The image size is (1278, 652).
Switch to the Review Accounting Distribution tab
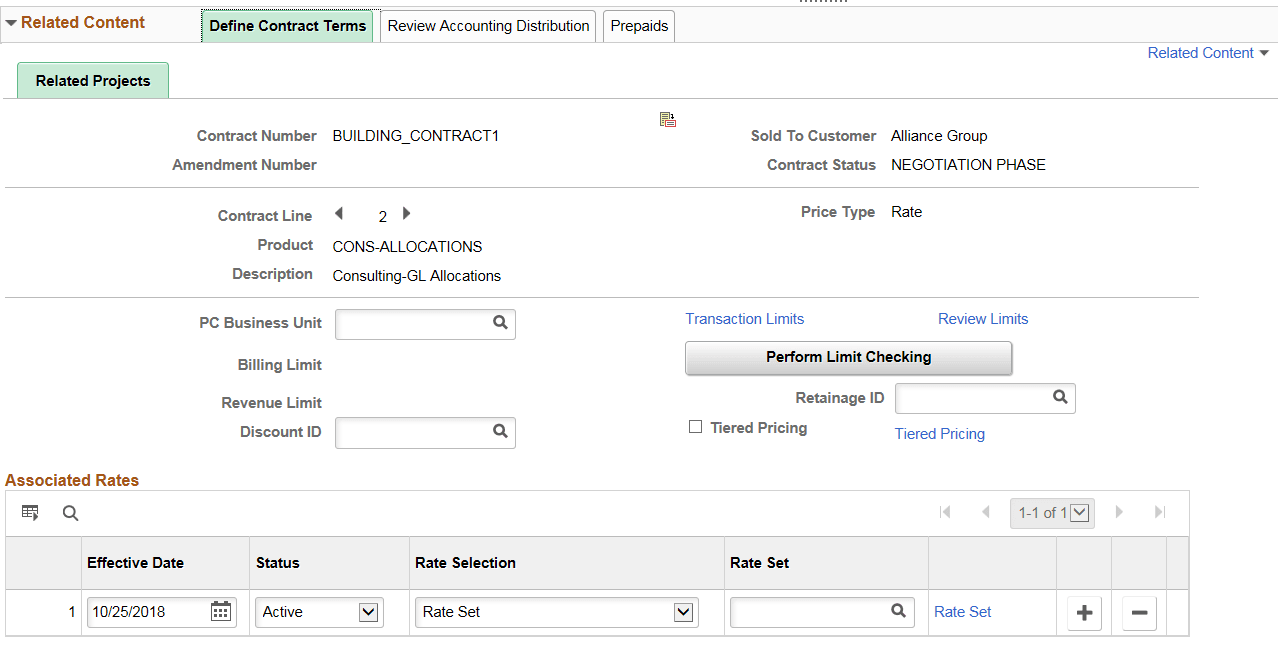tap(487, 26)
